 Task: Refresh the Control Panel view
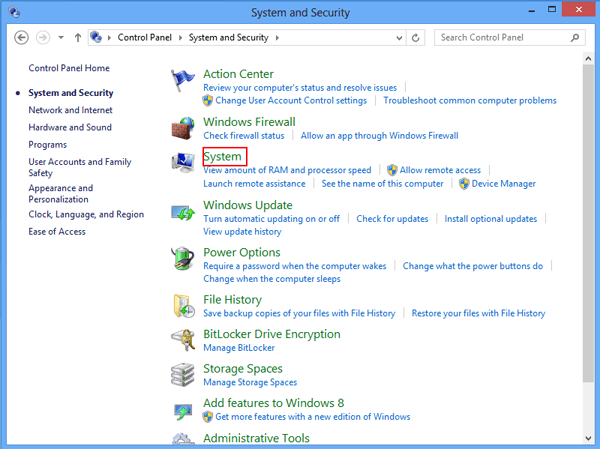pyautogui.click(x=416, y=38)
